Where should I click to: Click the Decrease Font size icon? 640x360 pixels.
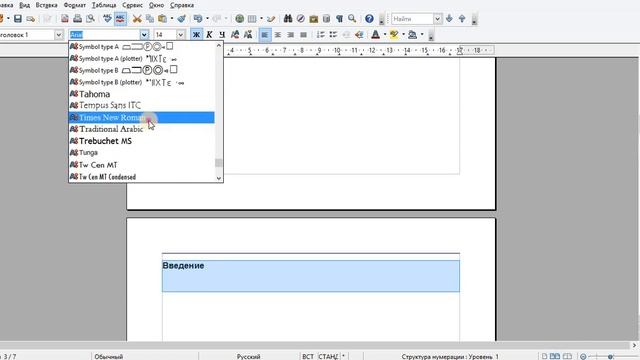(x=247, y=35)
